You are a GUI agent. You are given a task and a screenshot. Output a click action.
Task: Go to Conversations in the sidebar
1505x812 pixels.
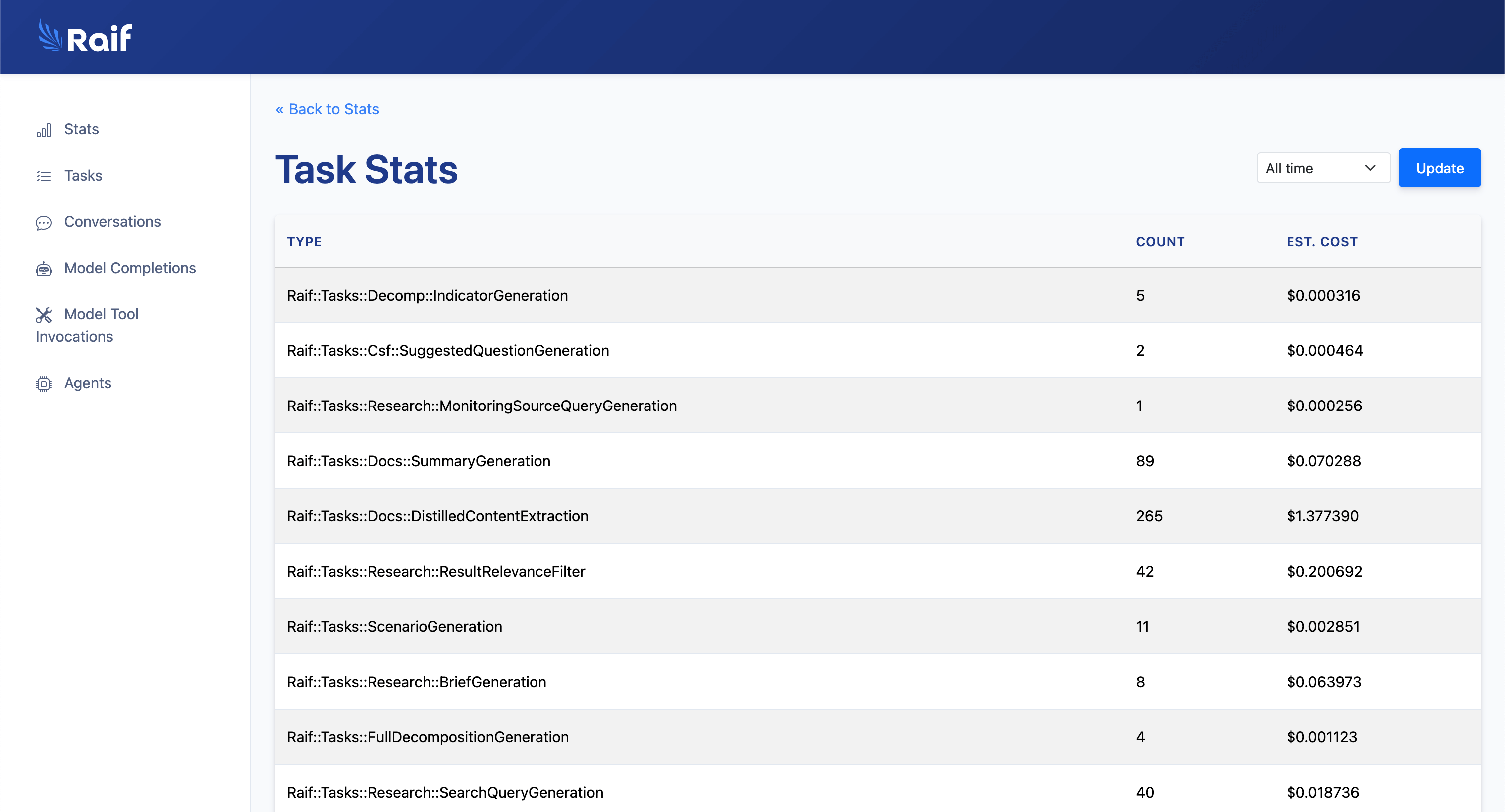pos(112,221)
